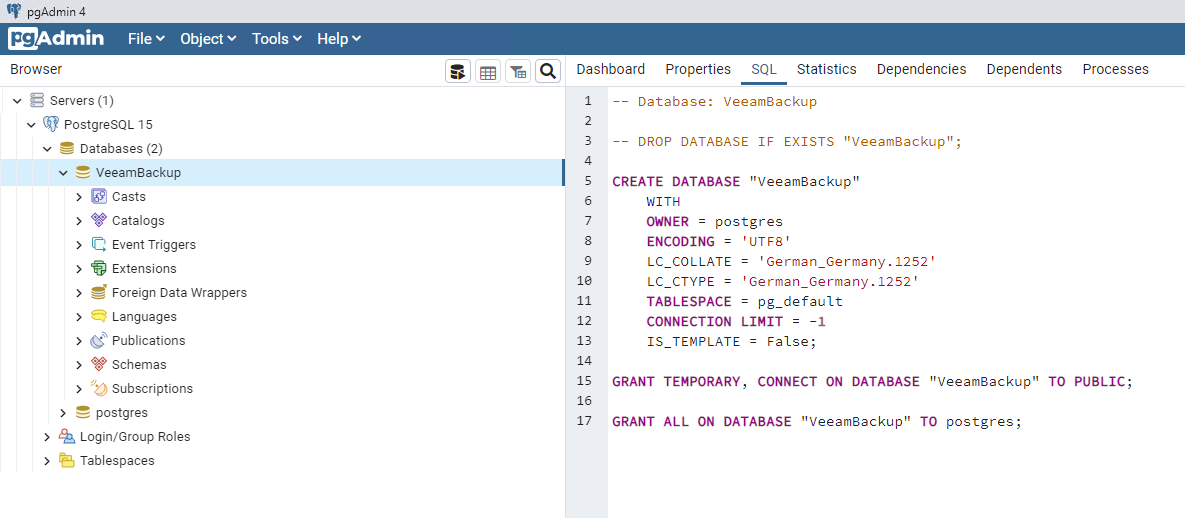Click the Casts node icon
Image resolution: width=1185 pixels, height=518 pixels.
pos(99,197)
